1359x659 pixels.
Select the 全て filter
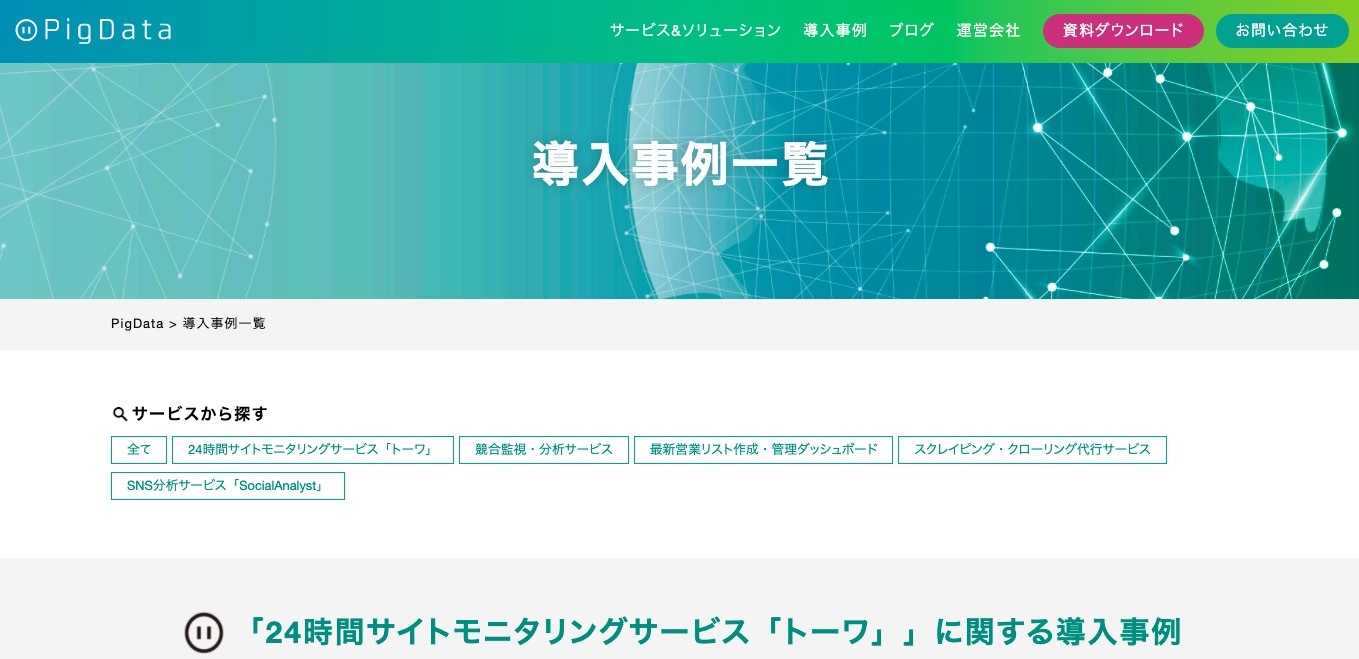coord(139,450)
